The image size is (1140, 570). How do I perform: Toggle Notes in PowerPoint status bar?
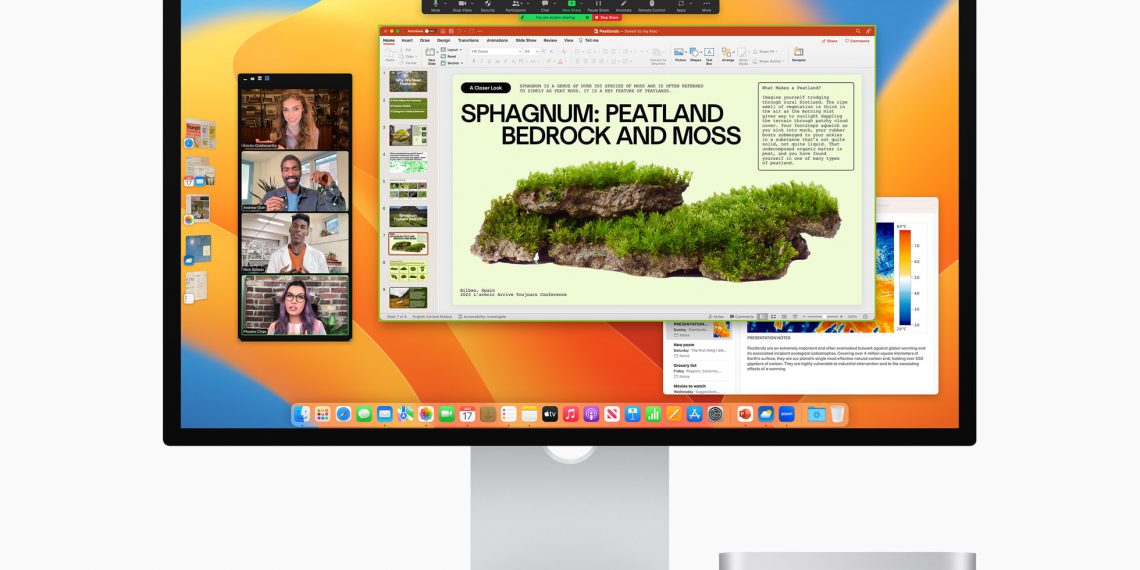click(716, 316)
